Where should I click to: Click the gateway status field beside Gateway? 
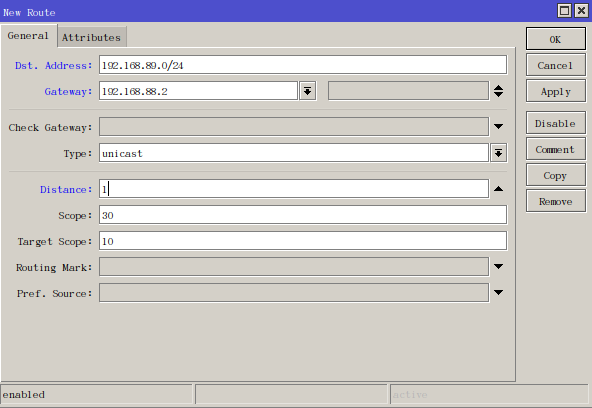409,91
